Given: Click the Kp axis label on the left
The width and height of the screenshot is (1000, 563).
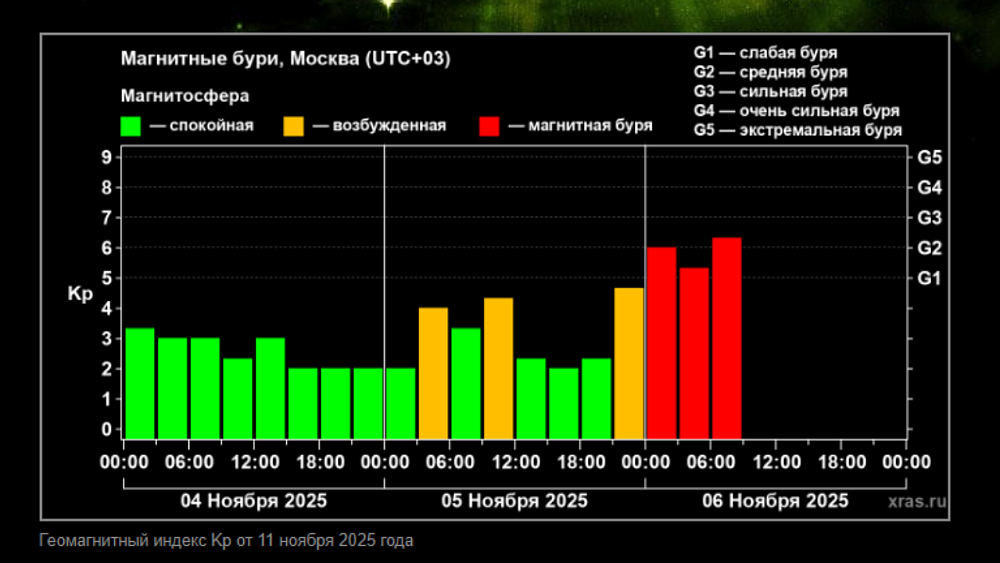Looking at the screenshot, I should click(80, 294).
